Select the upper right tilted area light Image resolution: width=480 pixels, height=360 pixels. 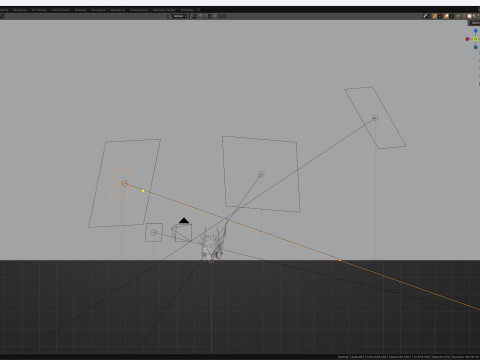click(x=375, y=117)
